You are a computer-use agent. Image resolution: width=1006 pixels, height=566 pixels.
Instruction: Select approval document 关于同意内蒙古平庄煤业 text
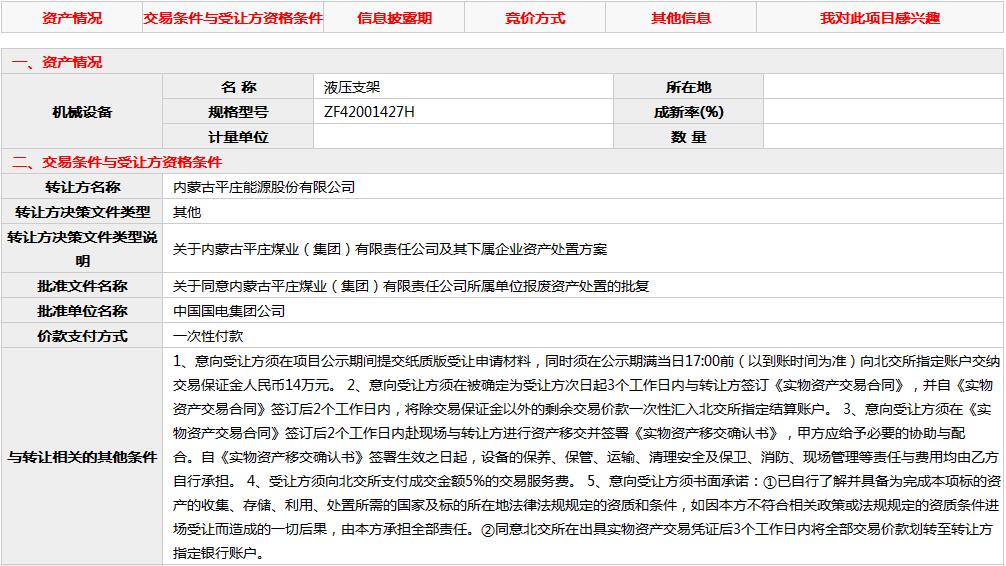(x=411, y=286)
